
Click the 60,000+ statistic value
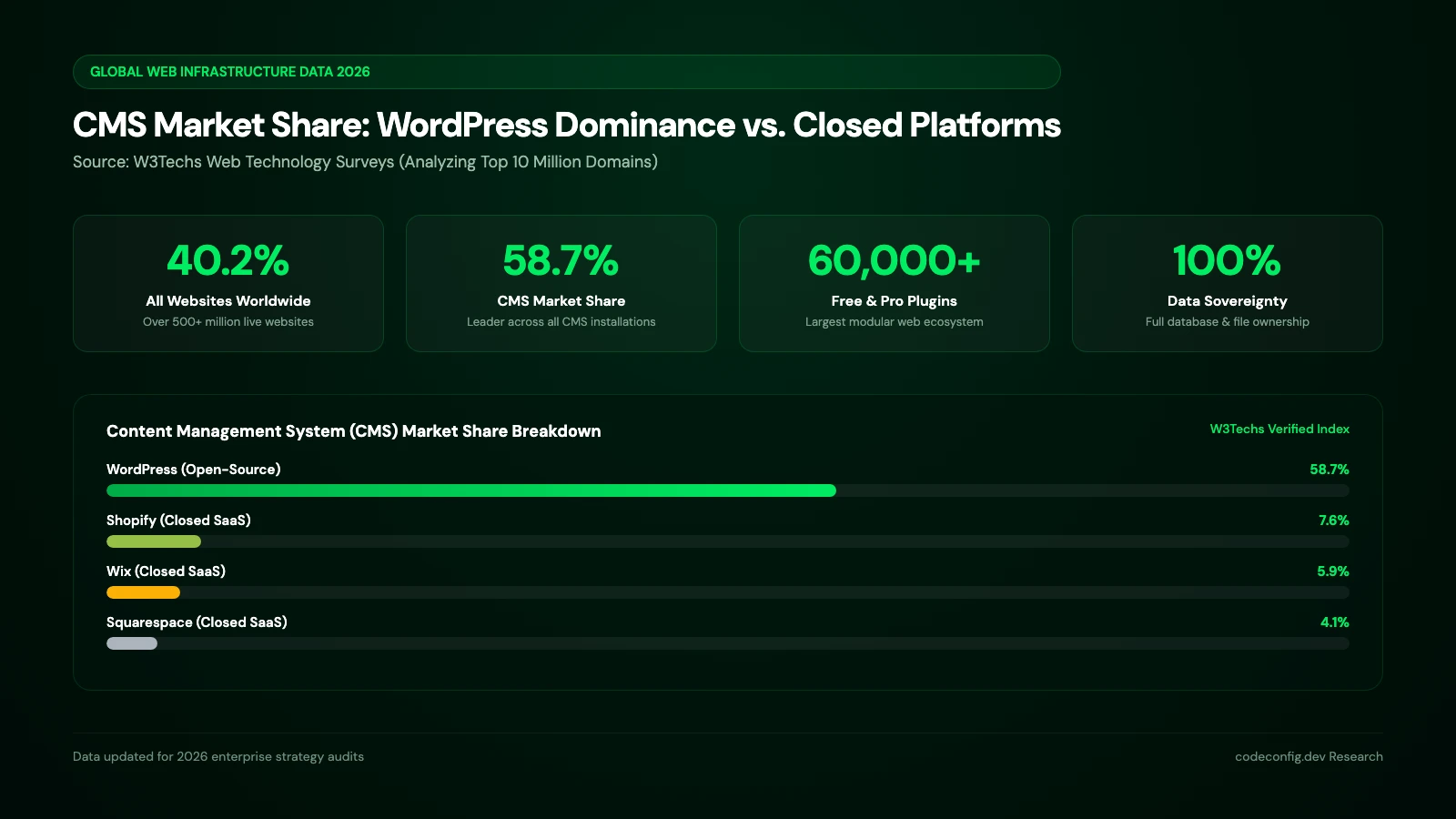coord(894,260)
